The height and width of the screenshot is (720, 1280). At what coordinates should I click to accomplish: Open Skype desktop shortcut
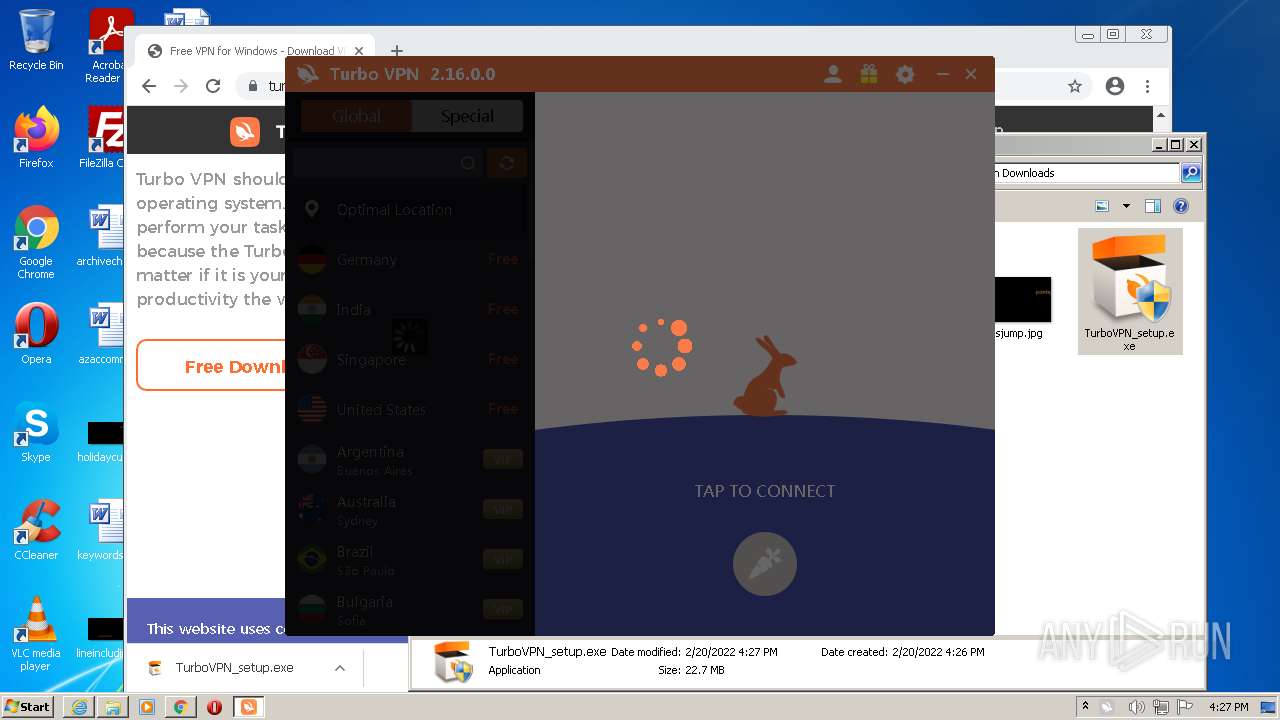pyautogui.click(x=36, y=432)
